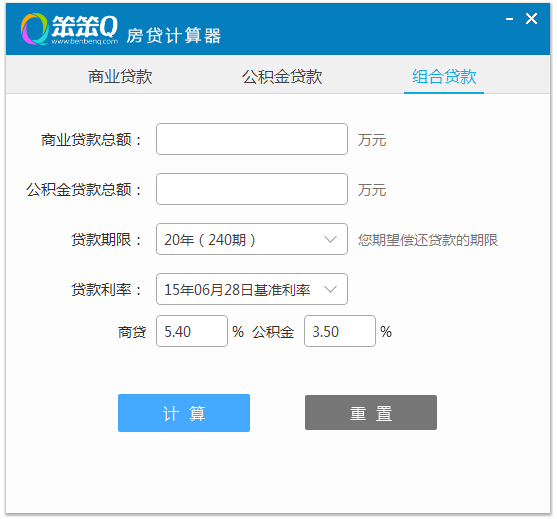Open the 贷款利率 基准利率 dropdown
557x519 pixels.
pos(252,289)
